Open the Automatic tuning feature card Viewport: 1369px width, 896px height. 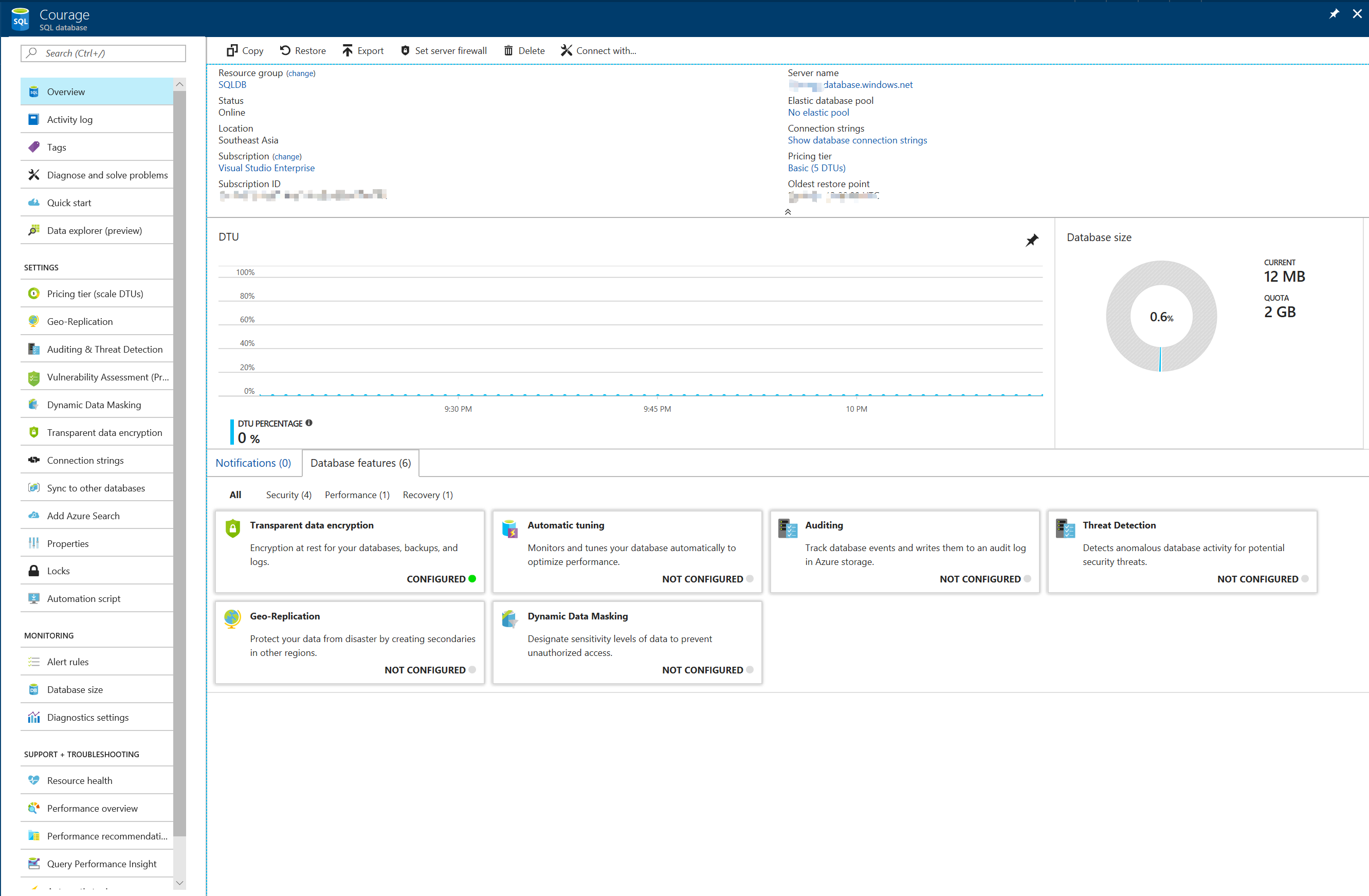(627, 552)
